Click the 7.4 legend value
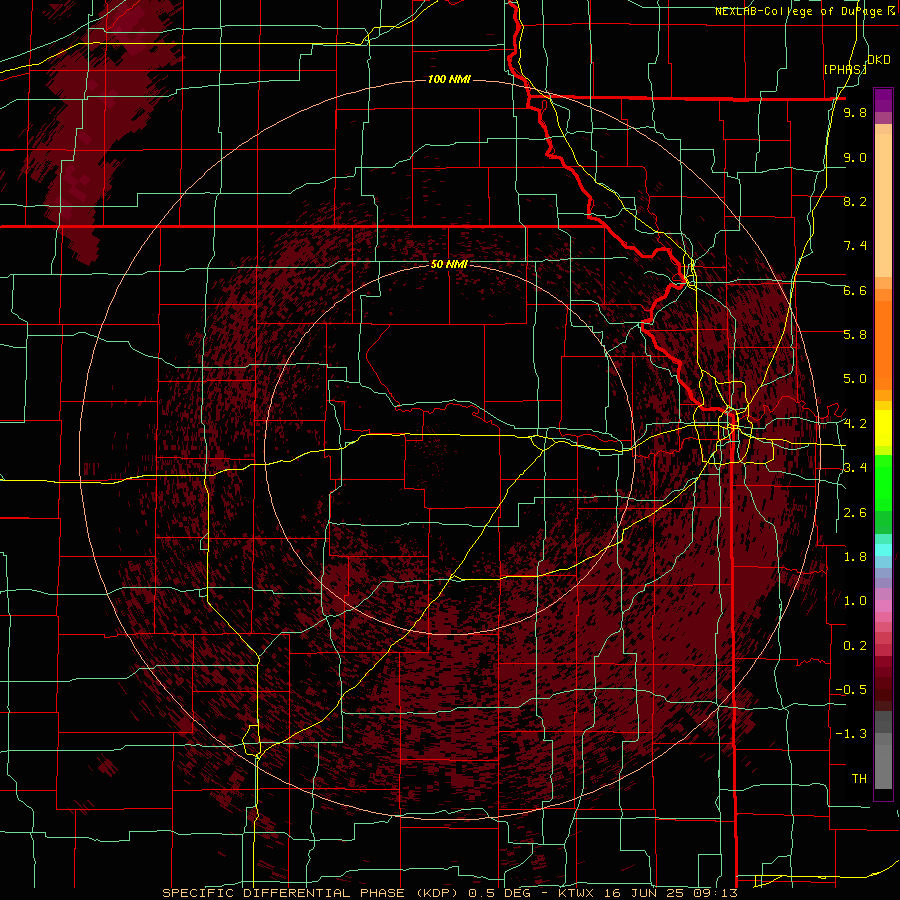The image size is (900, 900). 855,246
